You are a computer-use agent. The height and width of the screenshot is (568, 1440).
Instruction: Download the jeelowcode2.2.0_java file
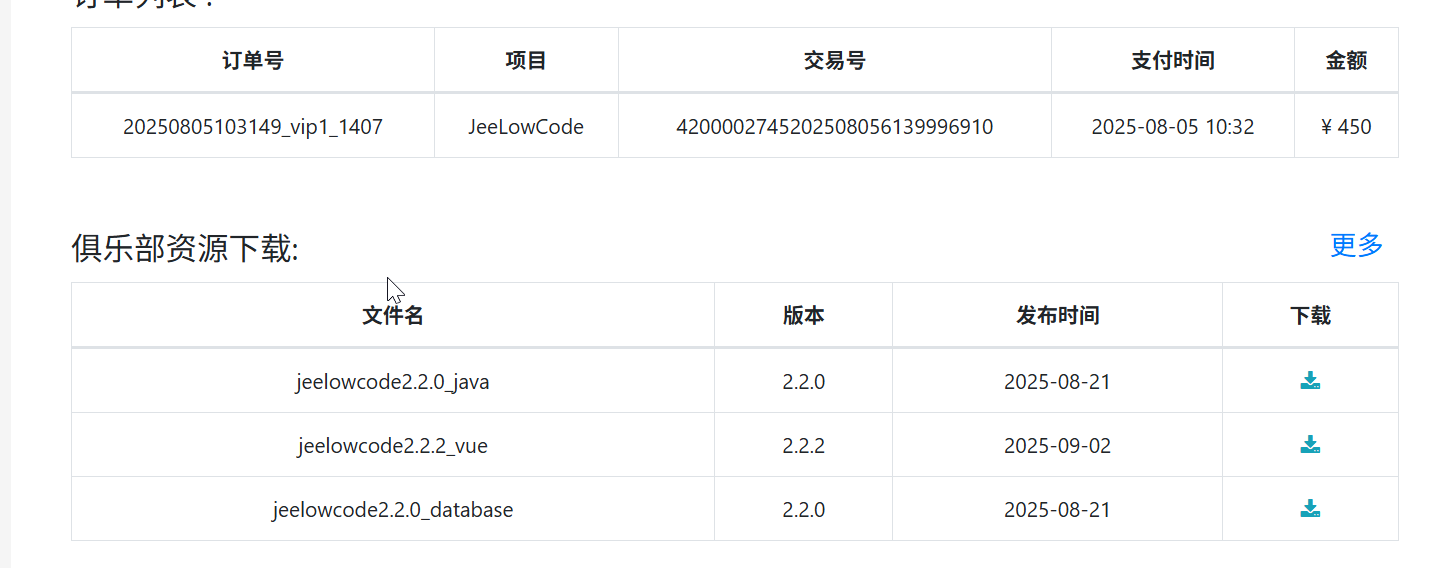(1310, 380)
